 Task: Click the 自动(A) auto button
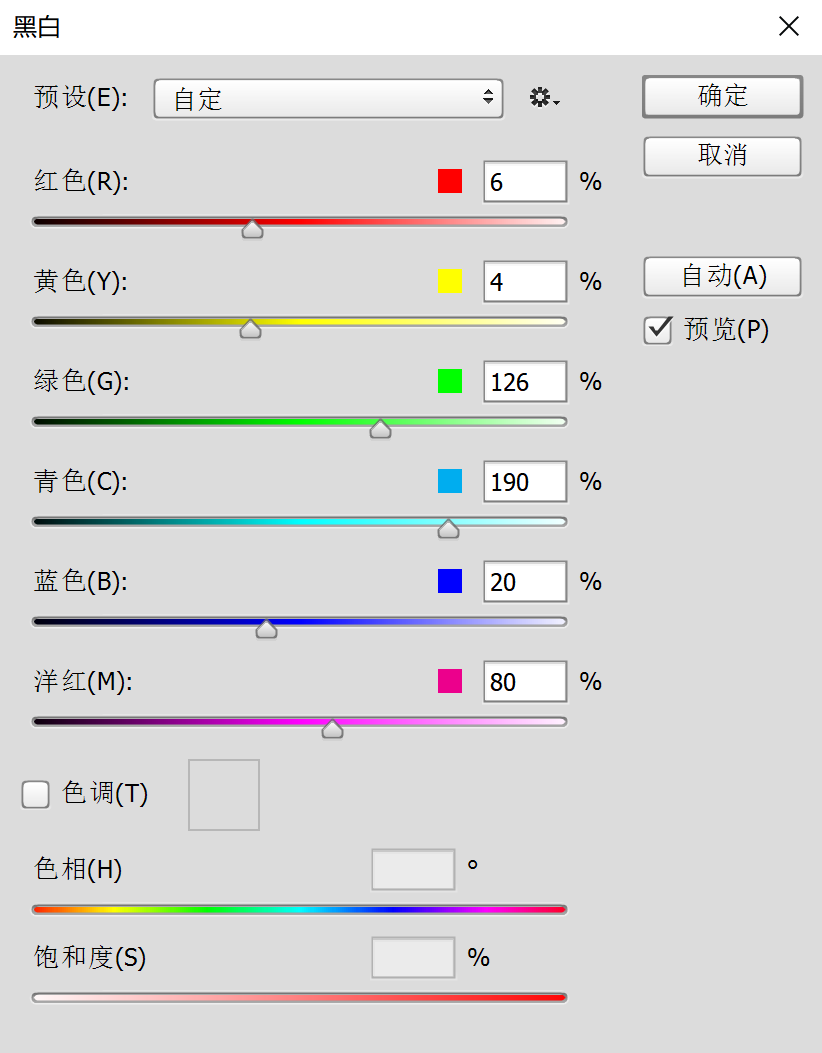pyautogui.click(x=722, y=276)
